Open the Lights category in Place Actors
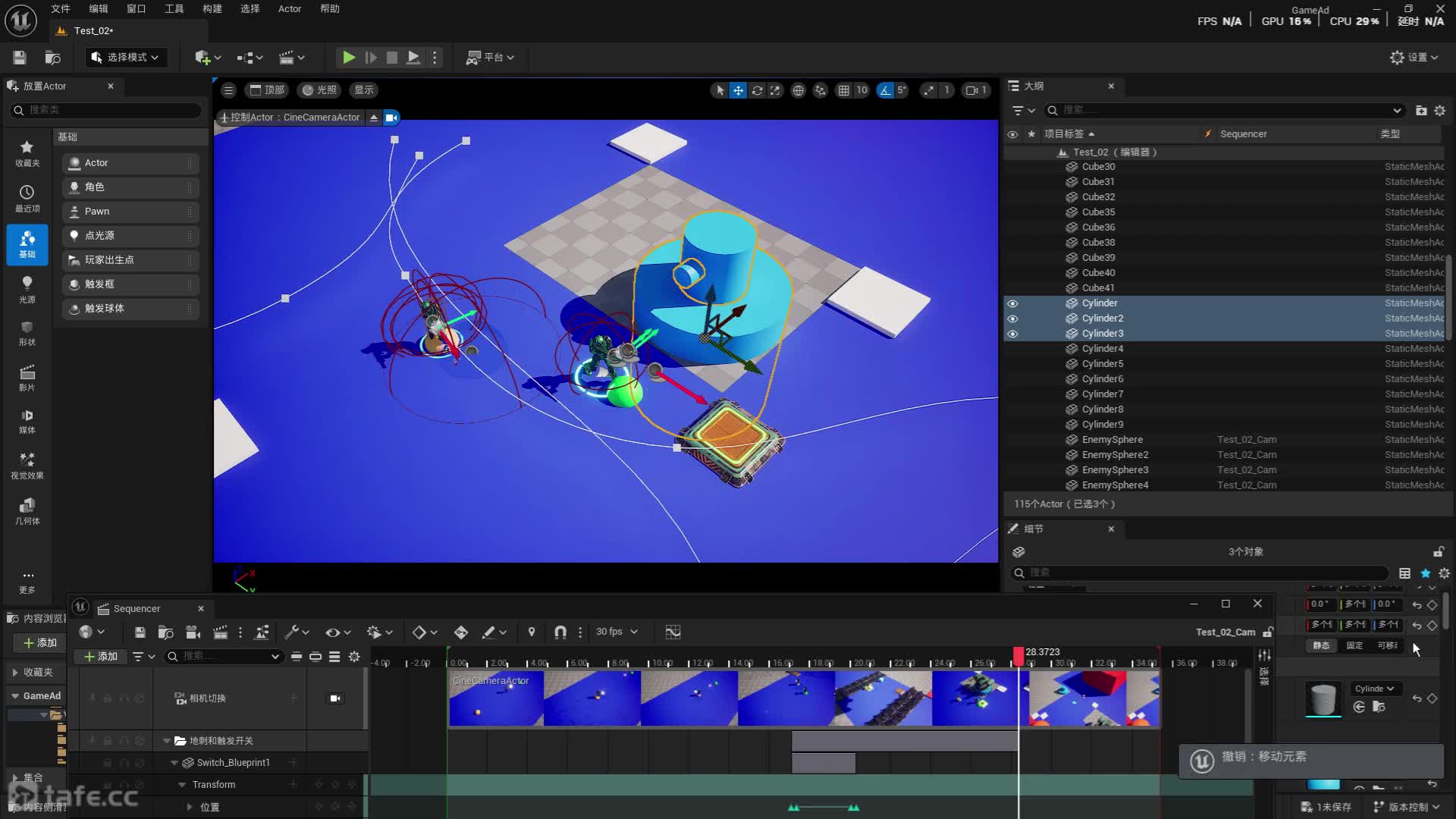Image resolution: width=1456 pixels, height=819 pixels. point(27,289)
